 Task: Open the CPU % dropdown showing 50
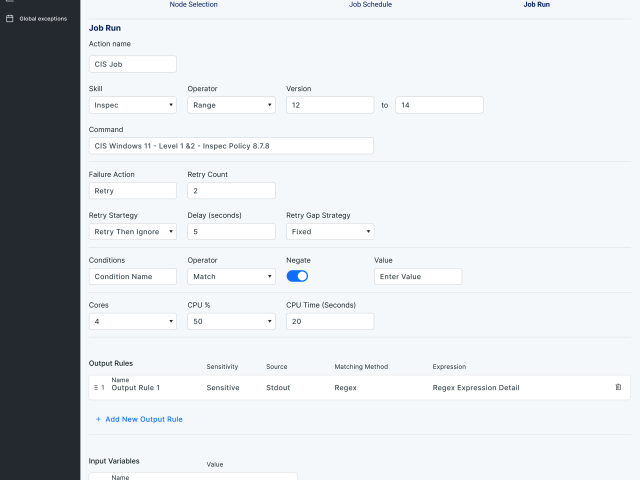(x=231, y=321)
